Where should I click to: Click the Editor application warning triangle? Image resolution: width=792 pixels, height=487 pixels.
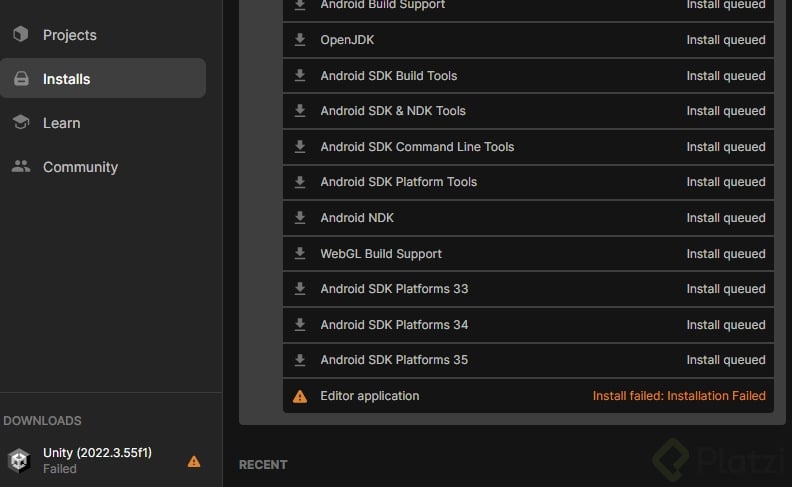(x=300, y=396)
